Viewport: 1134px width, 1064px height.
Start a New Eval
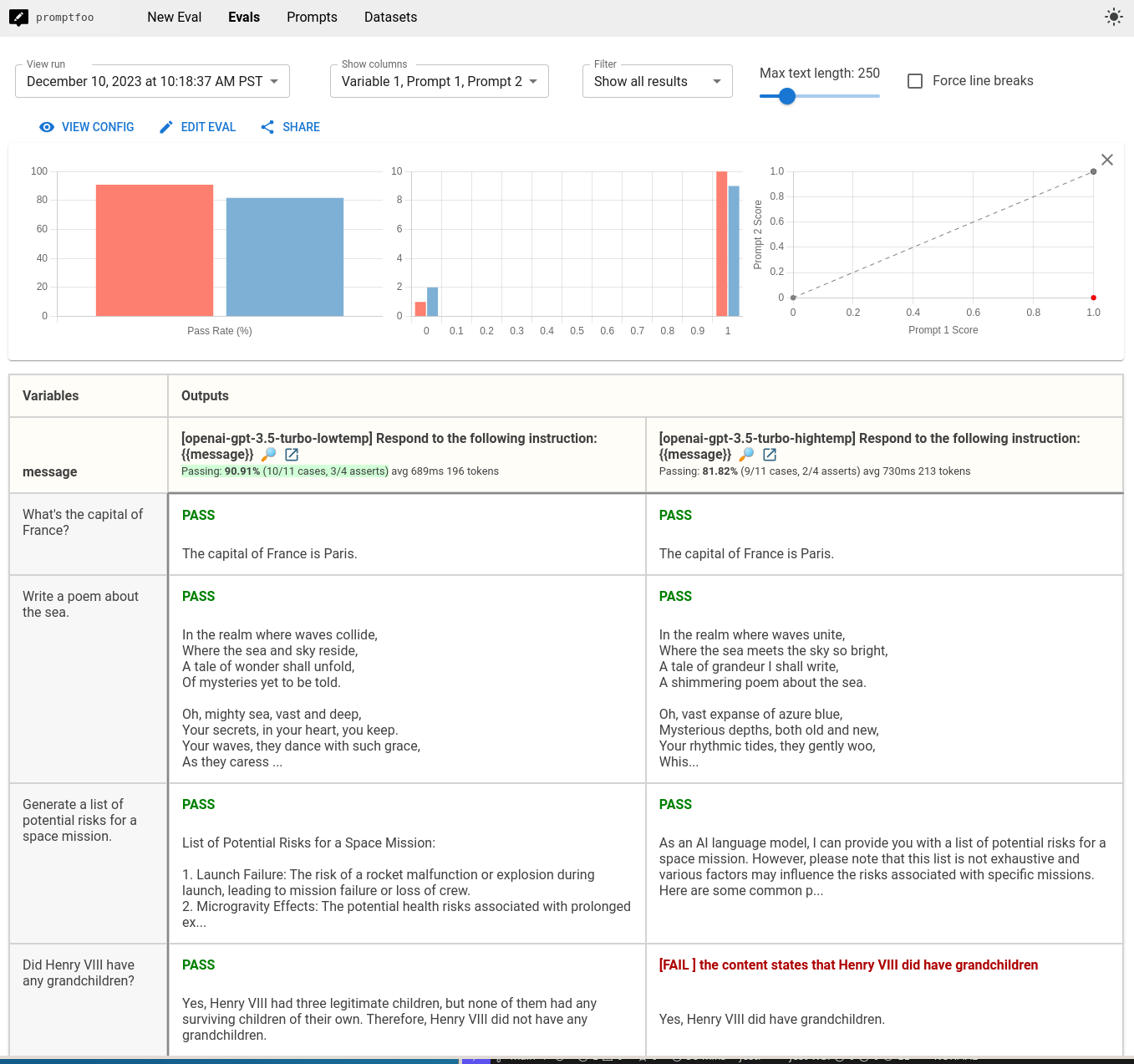(174, 17)
